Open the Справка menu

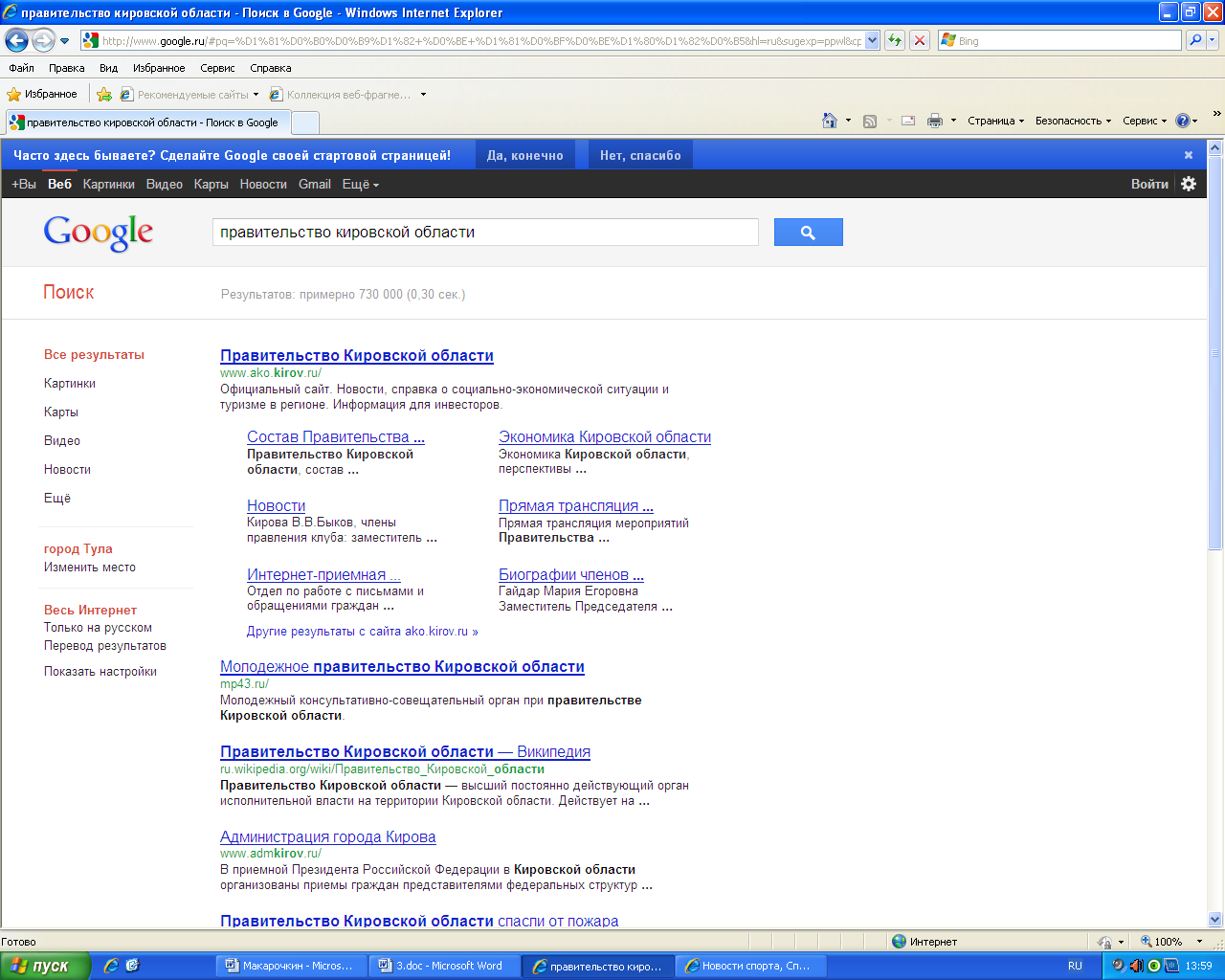270,68
